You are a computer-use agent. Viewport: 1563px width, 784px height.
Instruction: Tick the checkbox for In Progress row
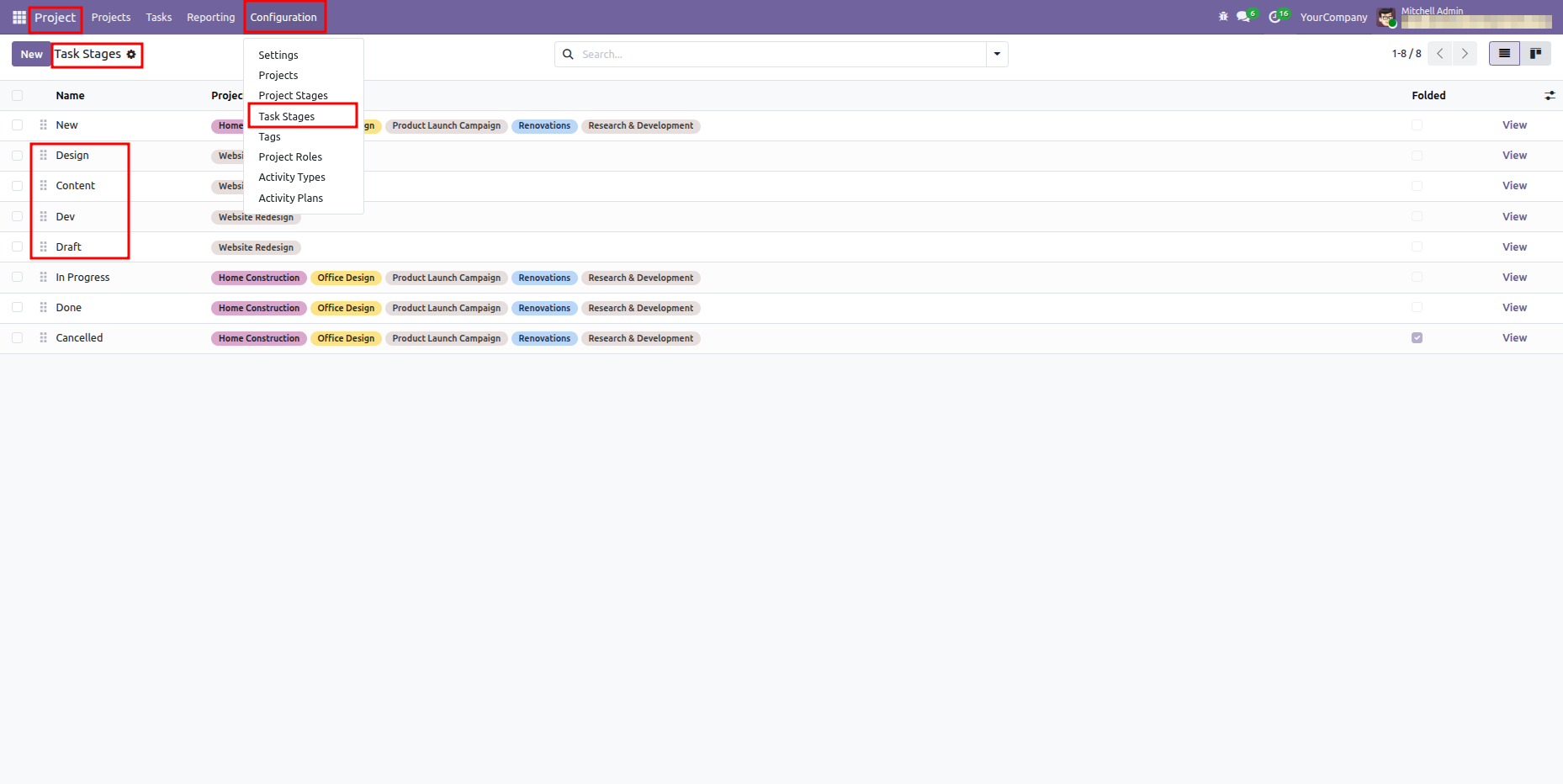17,278
